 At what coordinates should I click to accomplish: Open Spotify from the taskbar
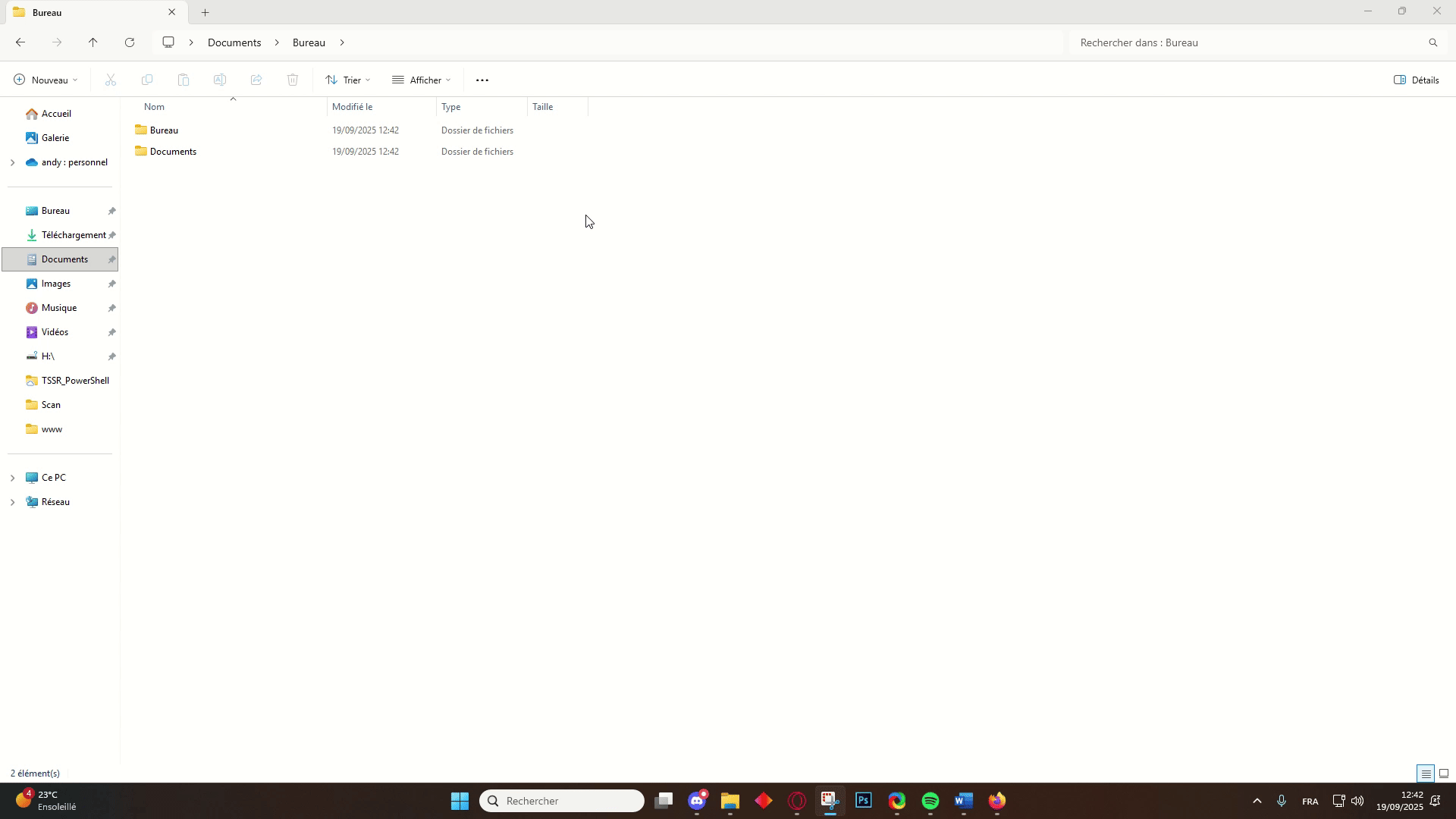click(930, 801)
